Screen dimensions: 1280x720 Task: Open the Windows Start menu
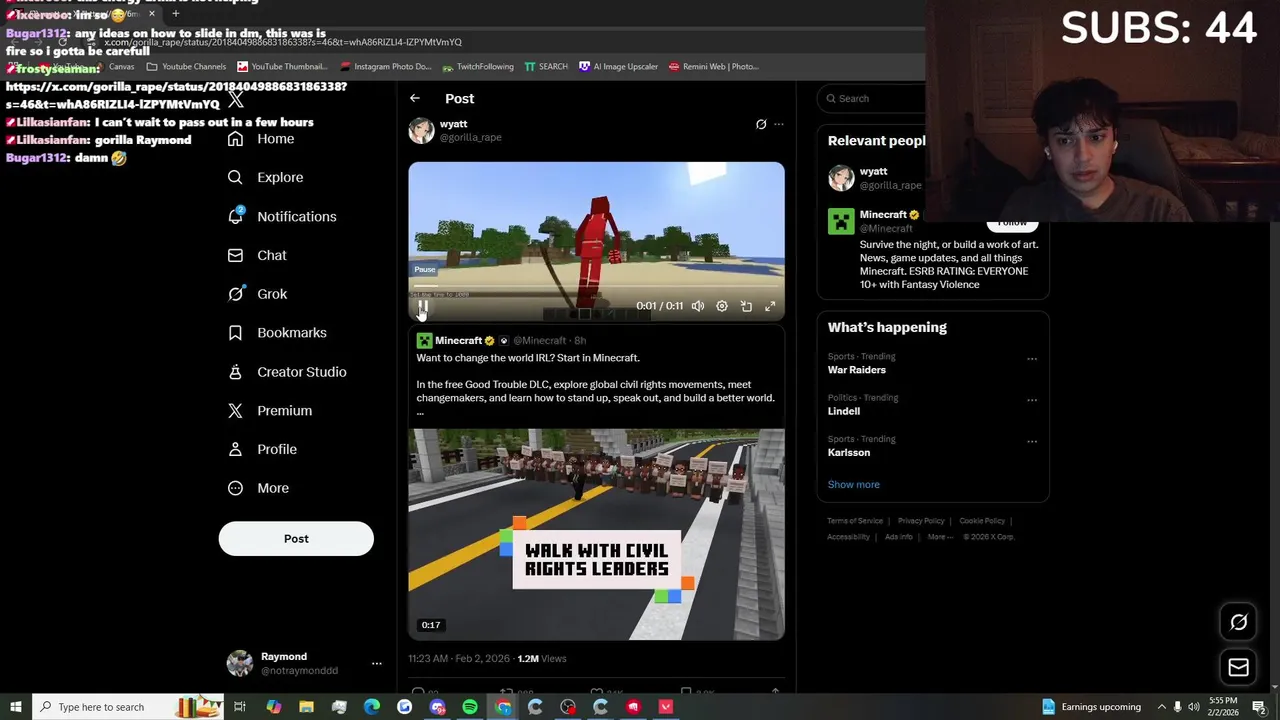point(15,707)
